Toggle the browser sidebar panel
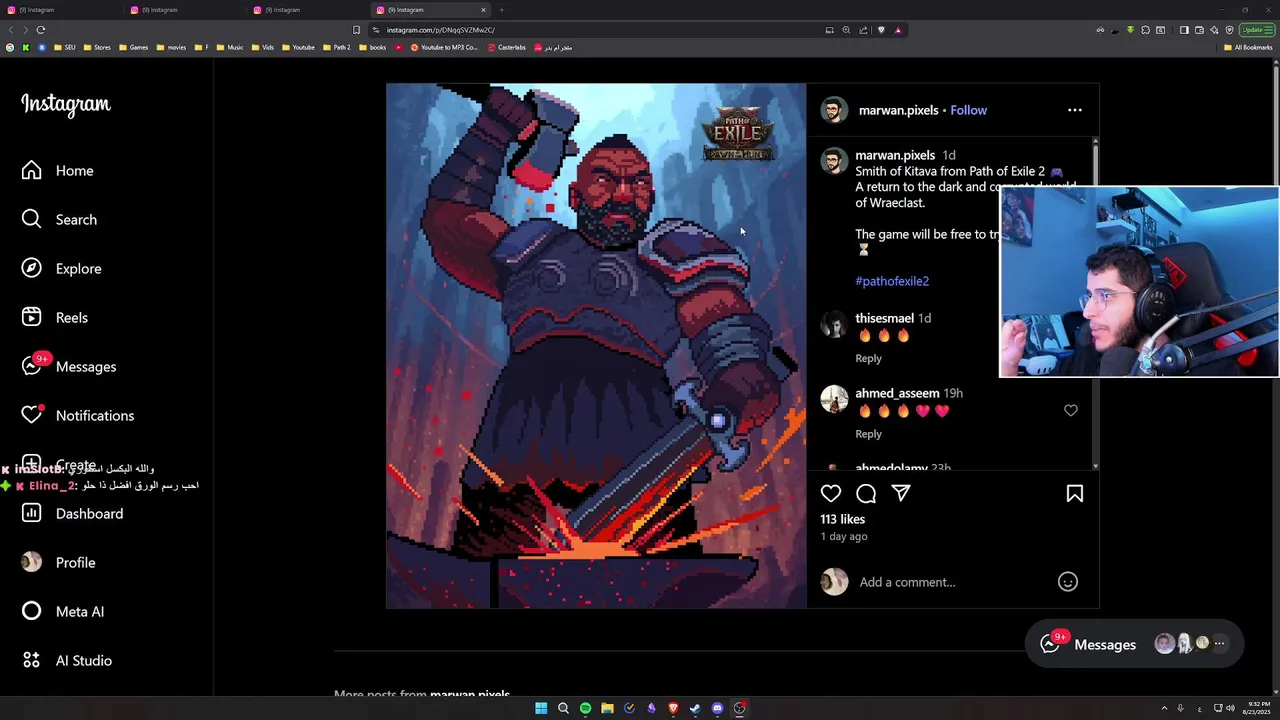This screenshot has width=1280, height=720. click(x=1184, y=30)
